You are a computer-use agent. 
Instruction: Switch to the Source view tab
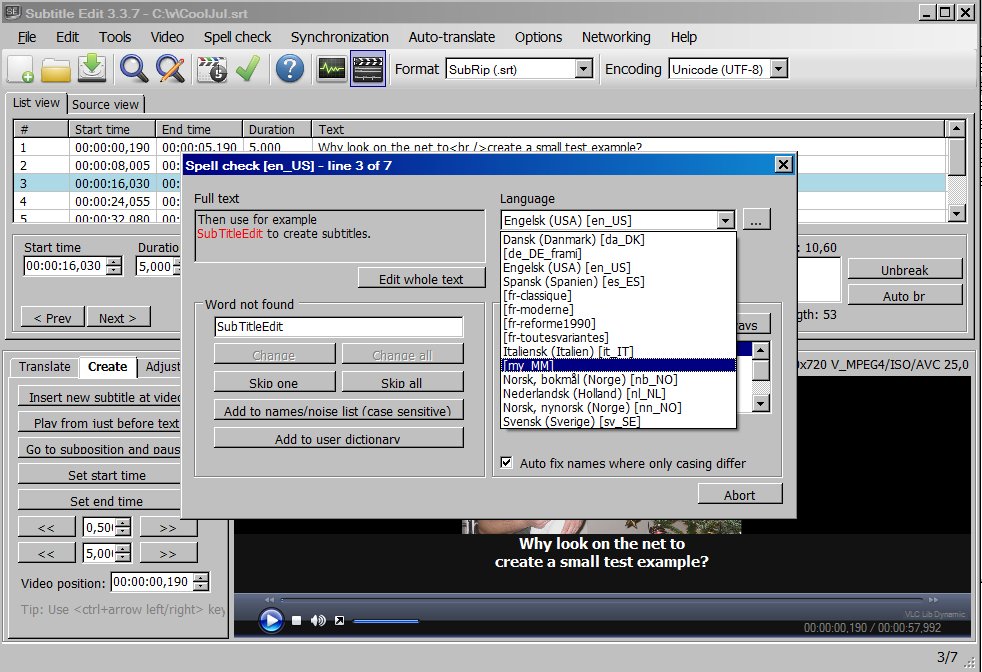click(x=105, y=105)
